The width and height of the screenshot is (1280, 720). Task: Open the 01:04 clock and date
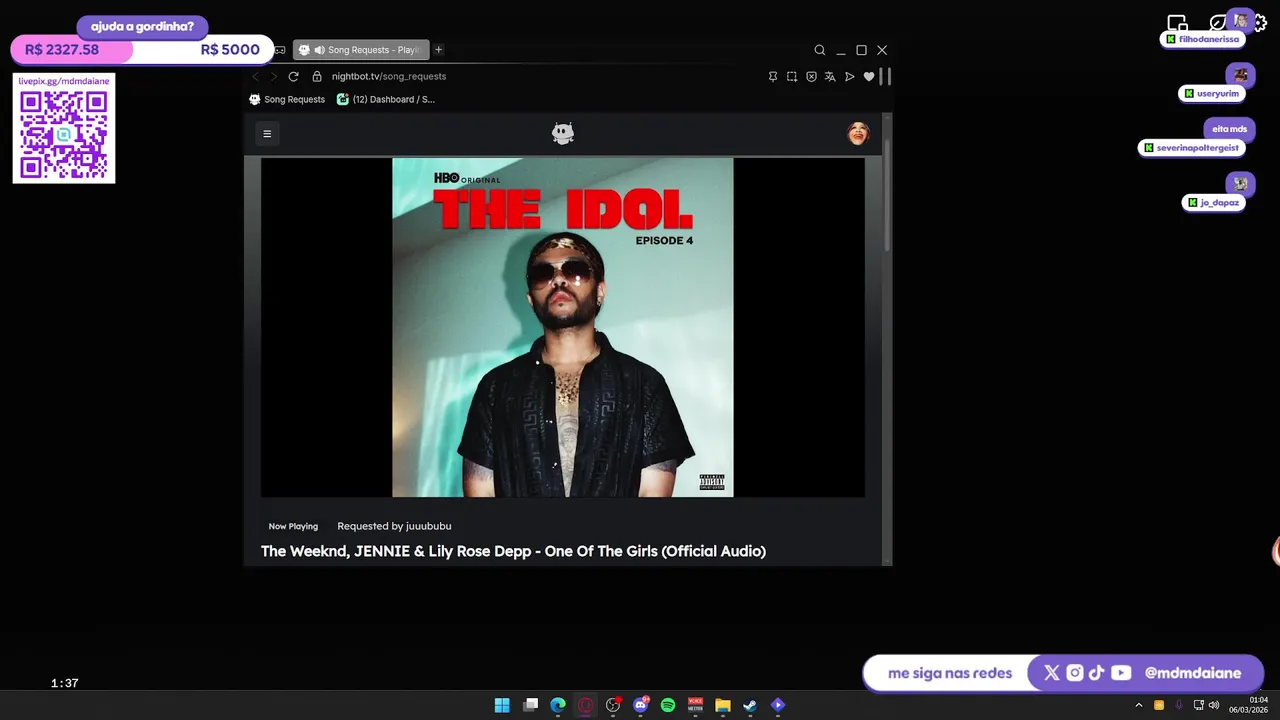pyautogui.click(x=1249, y=705)
